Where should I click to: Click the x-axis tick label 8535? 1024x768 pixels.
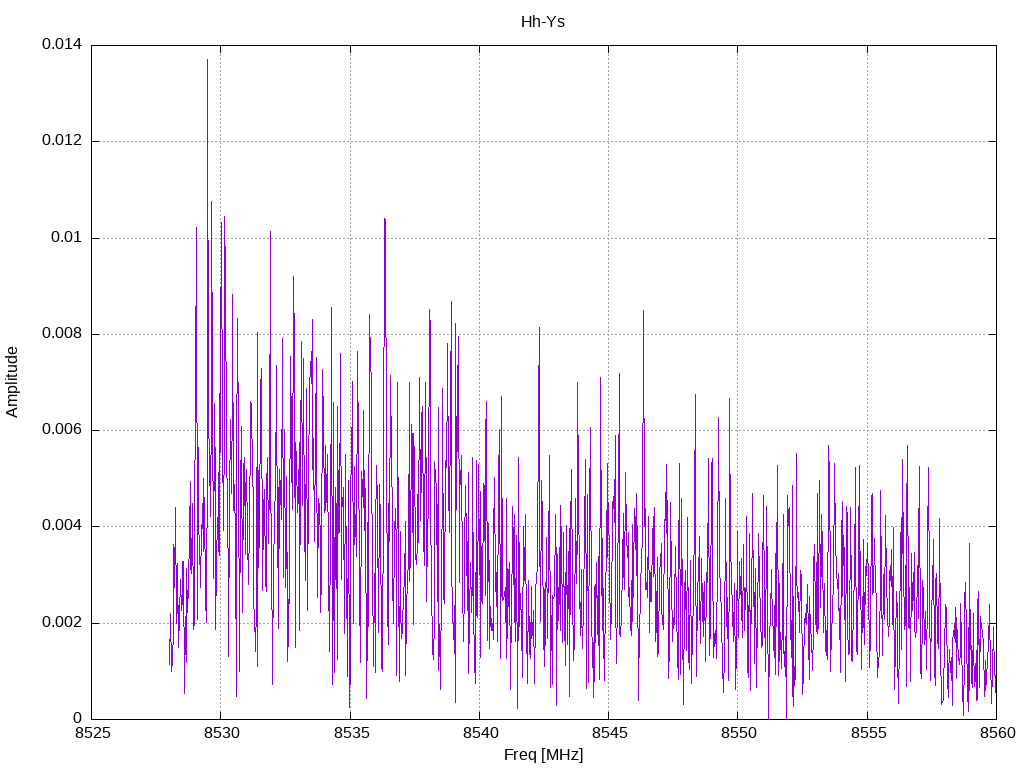coord(350,733)
